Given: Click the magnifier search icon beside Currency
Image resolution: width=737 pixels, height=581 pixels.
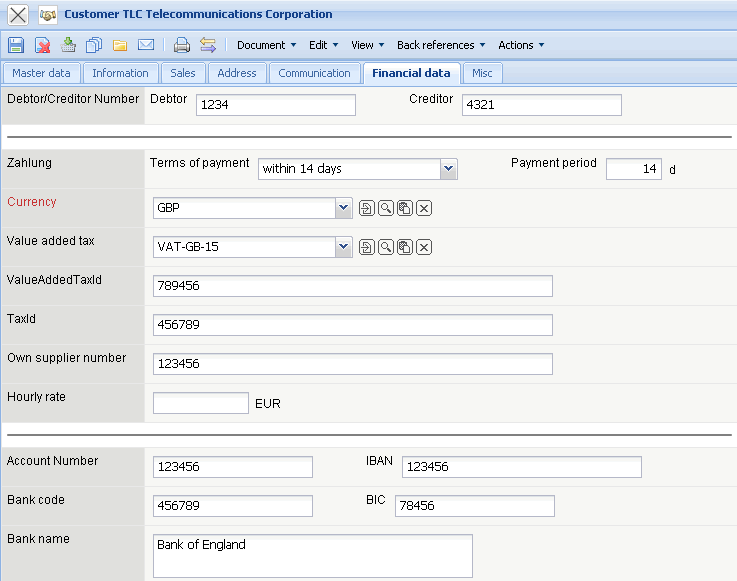Looking at the screenshot, I should [x=386, y=208].
